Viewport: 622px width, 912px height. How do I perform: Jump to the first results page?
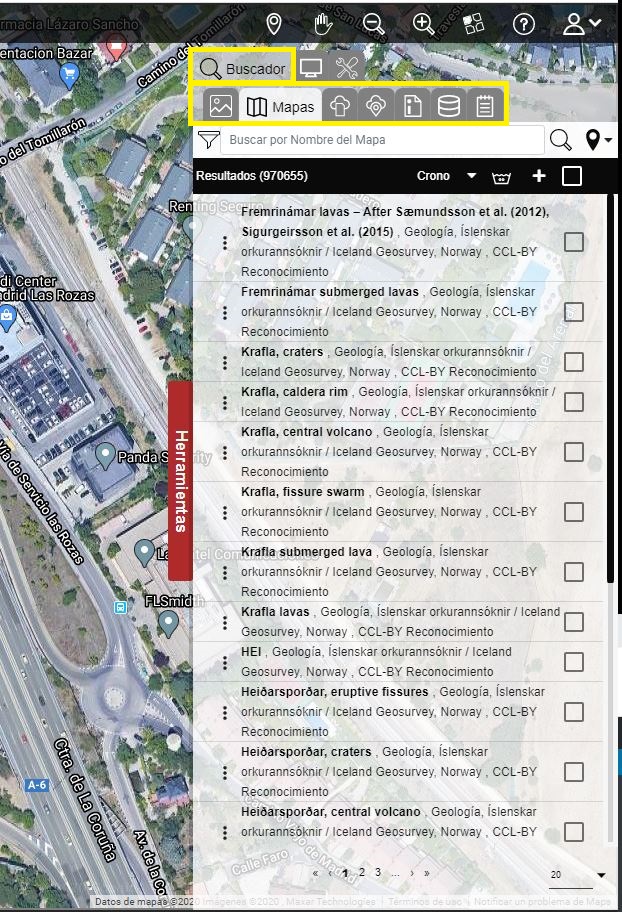(x=315, y=872)
